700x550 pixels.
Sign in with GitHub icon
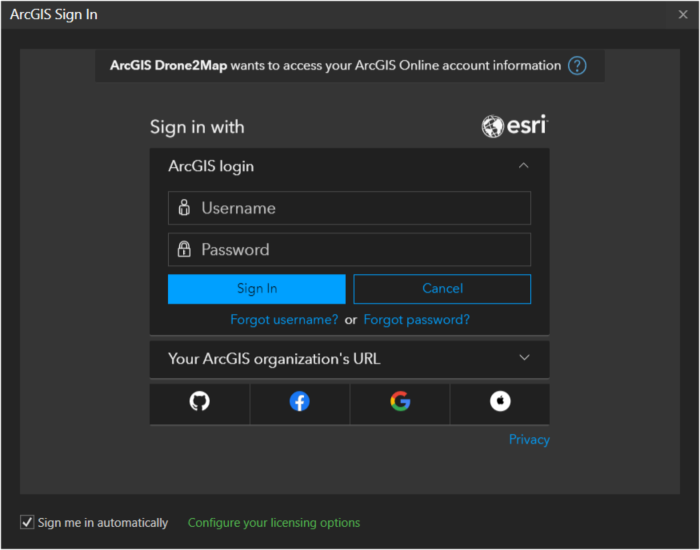tap(199, 401)
